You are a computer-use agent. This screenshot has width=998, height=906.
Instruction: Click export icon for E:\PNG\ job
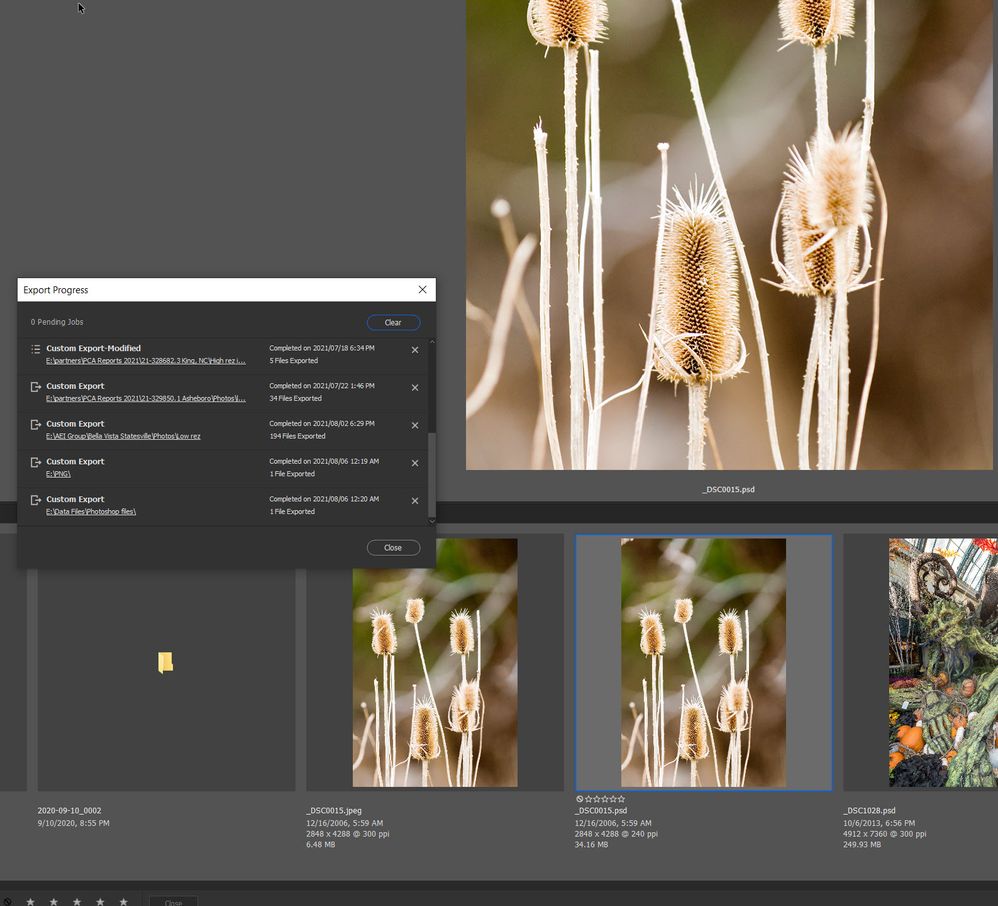(x=35, y=463)
